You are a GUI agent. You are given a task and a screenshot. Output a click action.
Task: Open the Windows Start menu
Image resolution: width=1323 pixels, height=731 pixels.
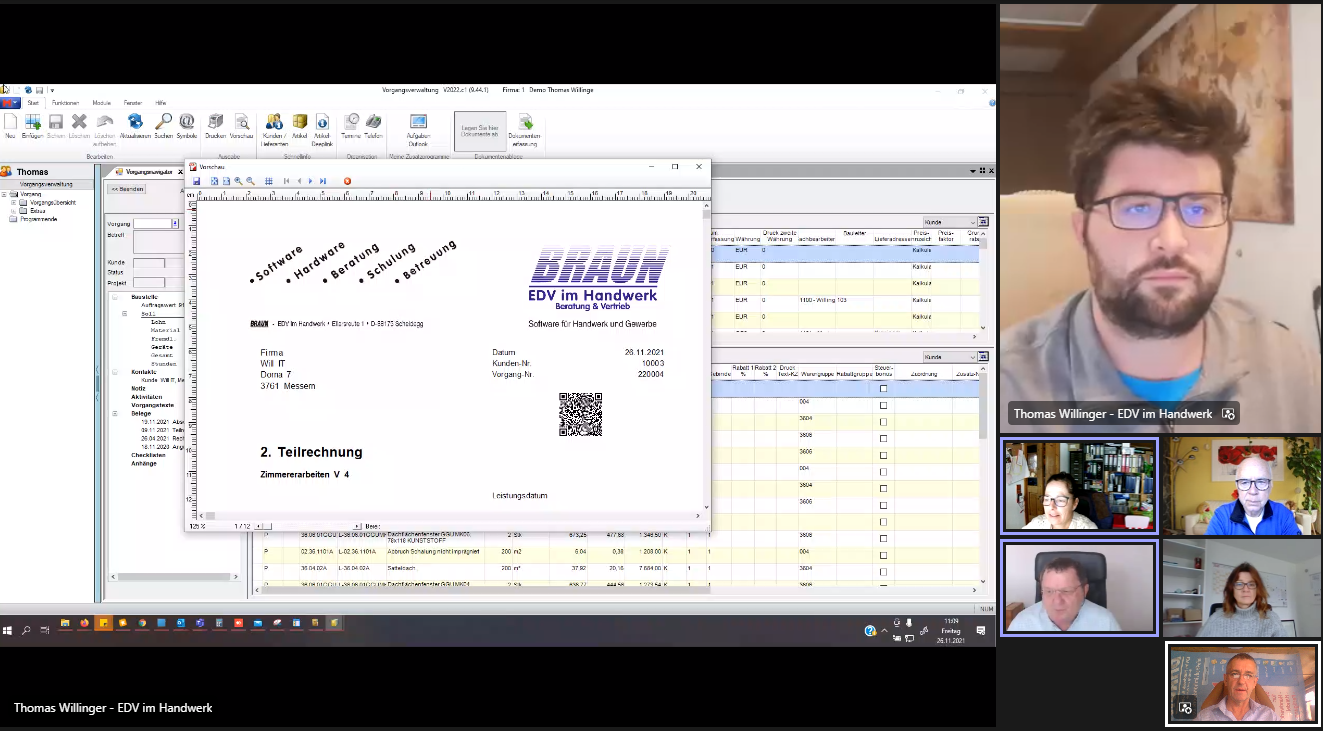[8, 630]
